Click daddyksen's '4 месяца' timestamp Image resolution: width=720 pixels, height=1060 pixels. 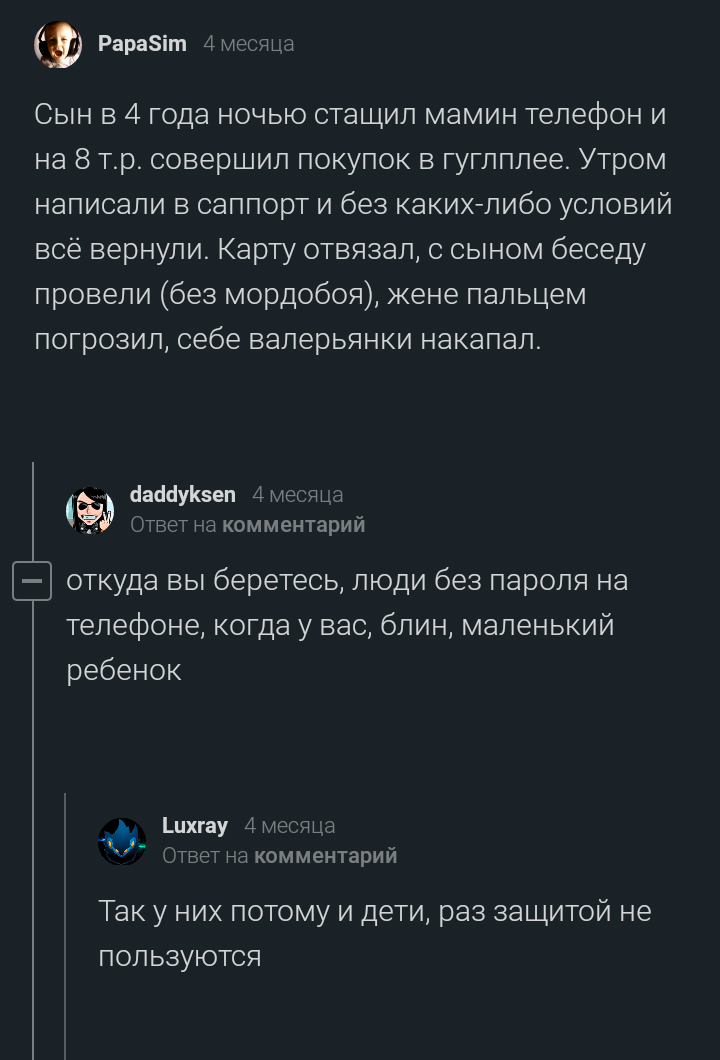297,494
